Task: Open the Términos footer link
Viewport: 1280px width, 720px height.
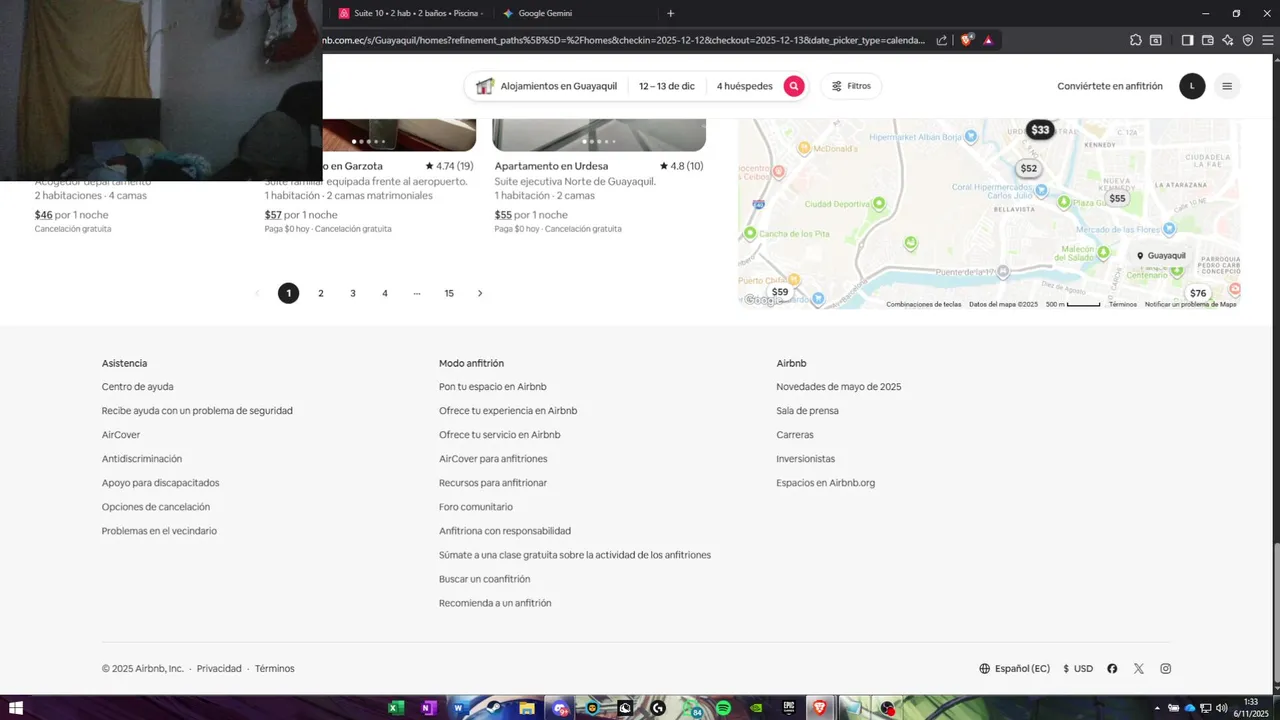Action: [x=275, y=668]
